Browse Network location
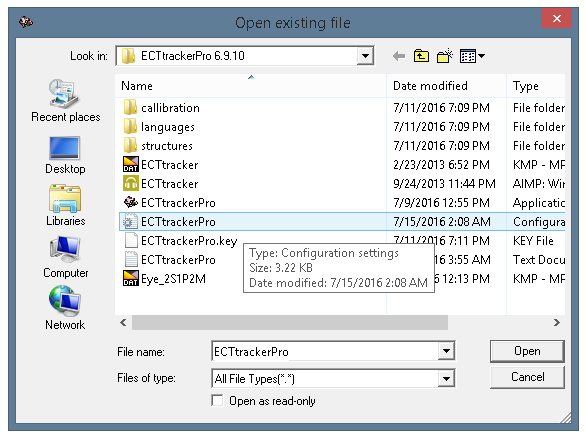Image resolution: width=586 pixels, height=438 pixels. coord(65,308)
